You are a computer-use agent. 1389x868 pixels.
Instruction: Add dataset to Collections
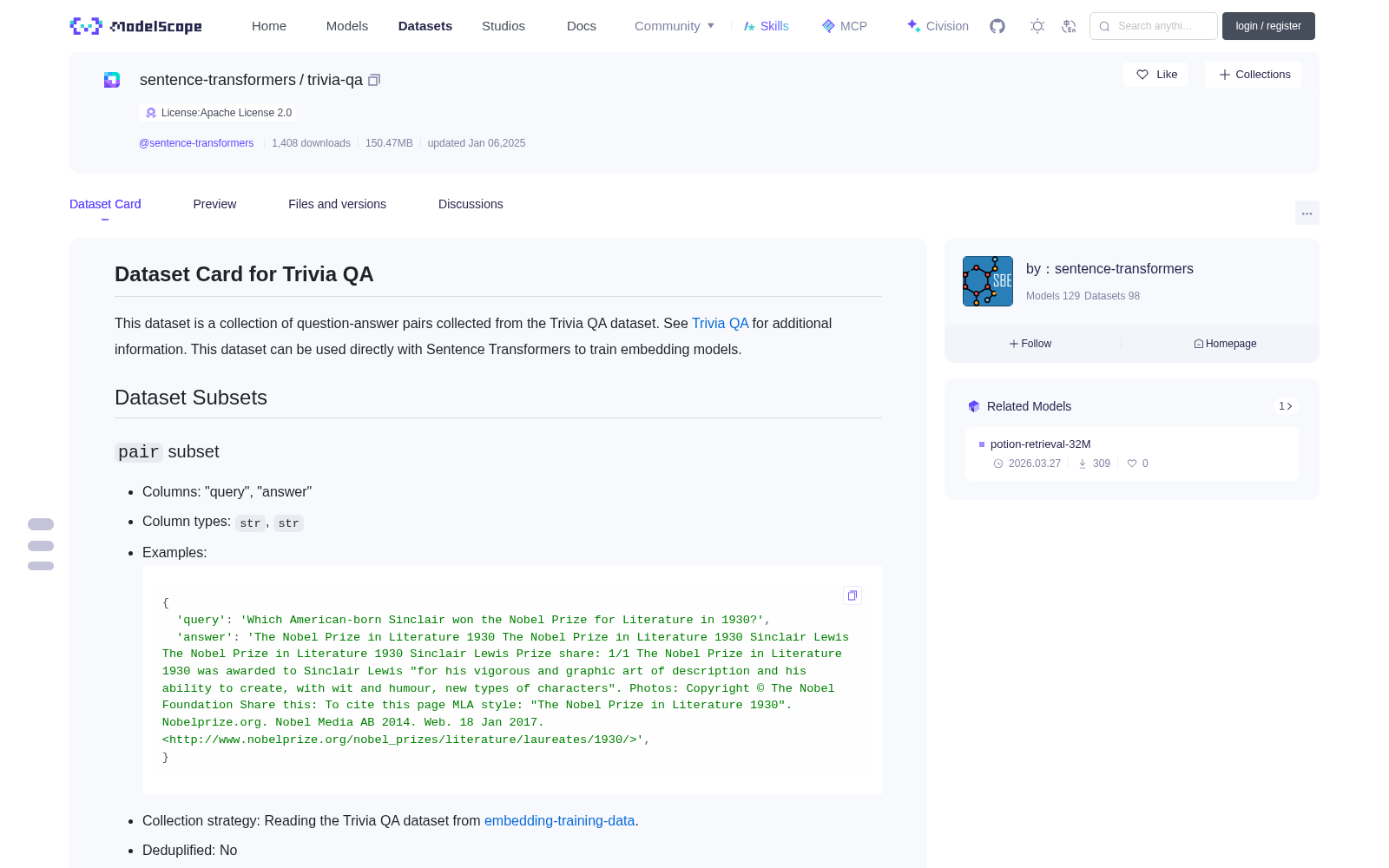(x=1254, y=75)
